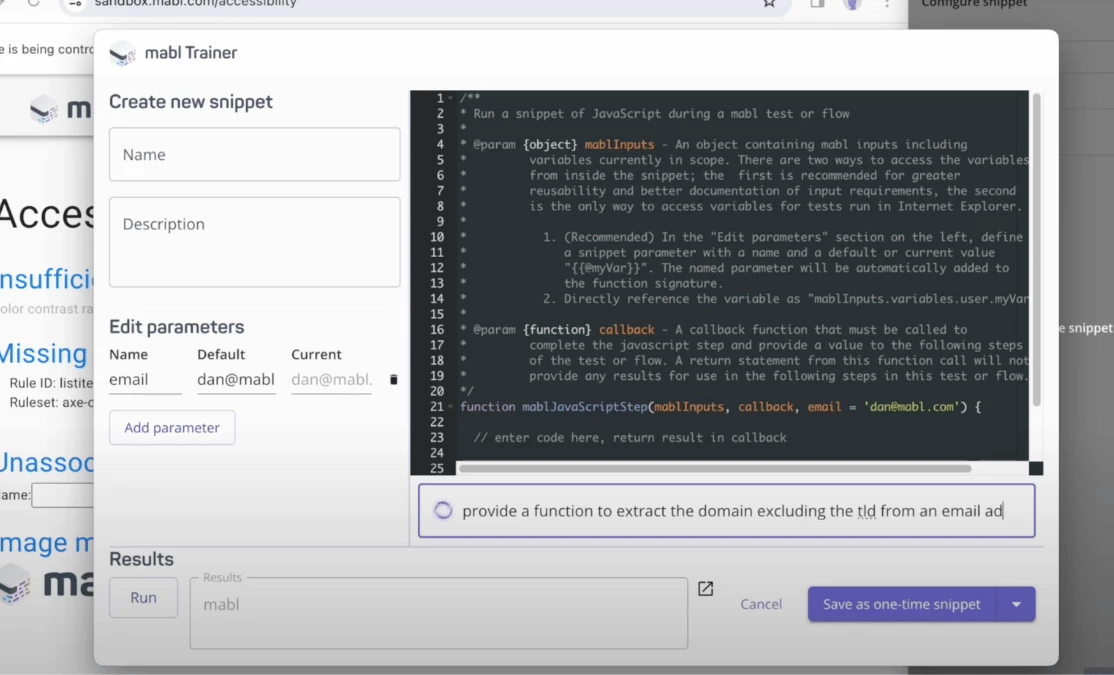Cancel the snippet creation
Viewport: 1114px width, 675px height.
pyautogui.click(x=761, y=604)
